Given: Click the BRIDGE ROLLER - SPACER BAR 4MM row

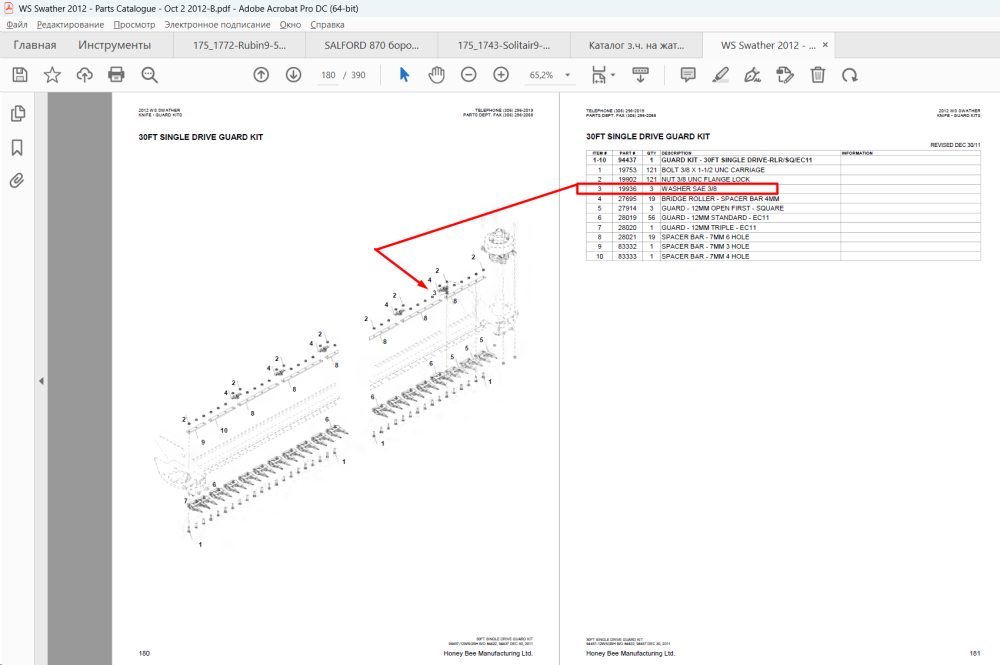Looking at the screenshot, I should point(783,199).
